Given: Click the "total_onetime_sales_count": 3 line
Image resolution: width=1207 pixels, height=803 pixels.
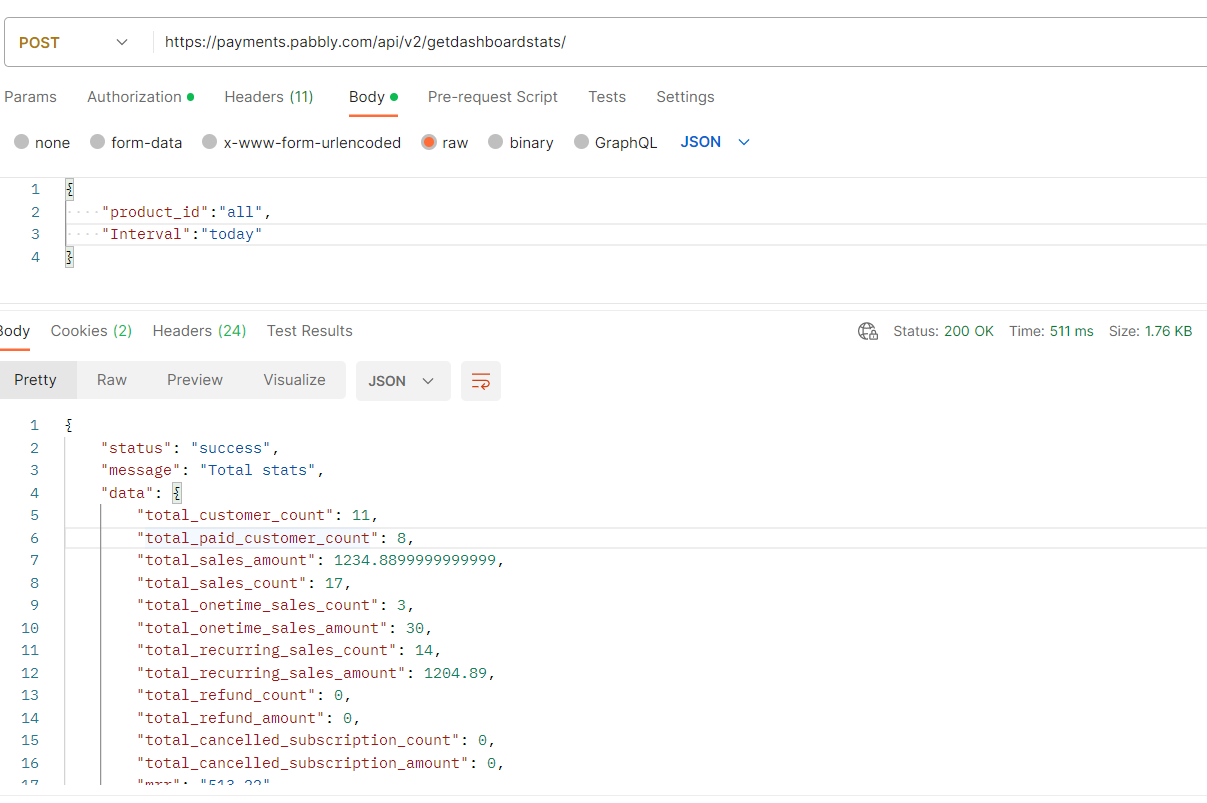Looking at the screenshot, I should pyautogui.click(x=275, y=605).
